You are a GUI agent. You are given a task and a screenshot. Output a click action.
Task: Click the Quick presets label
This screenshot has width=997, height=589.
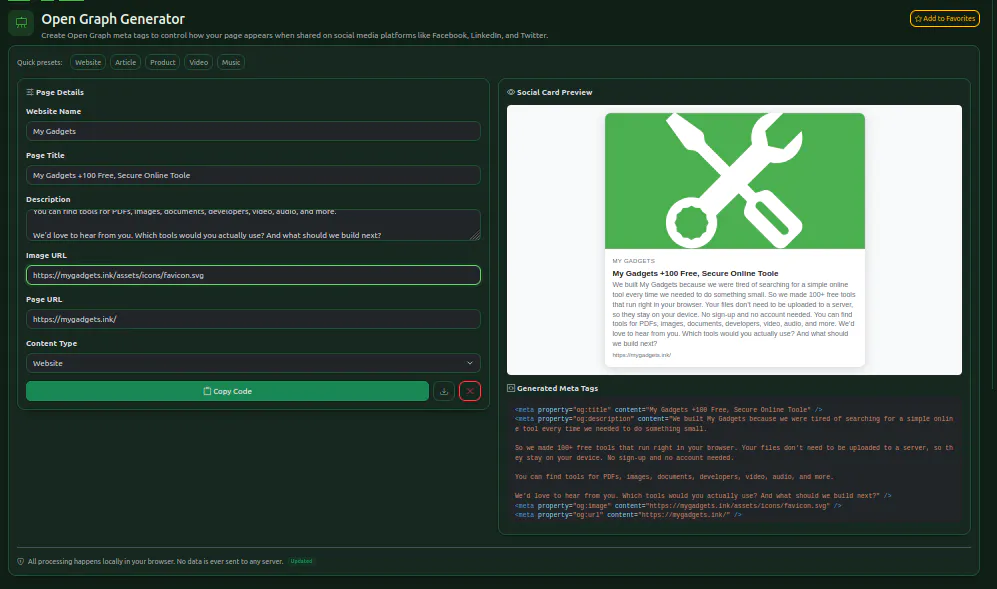coord(39,62)
